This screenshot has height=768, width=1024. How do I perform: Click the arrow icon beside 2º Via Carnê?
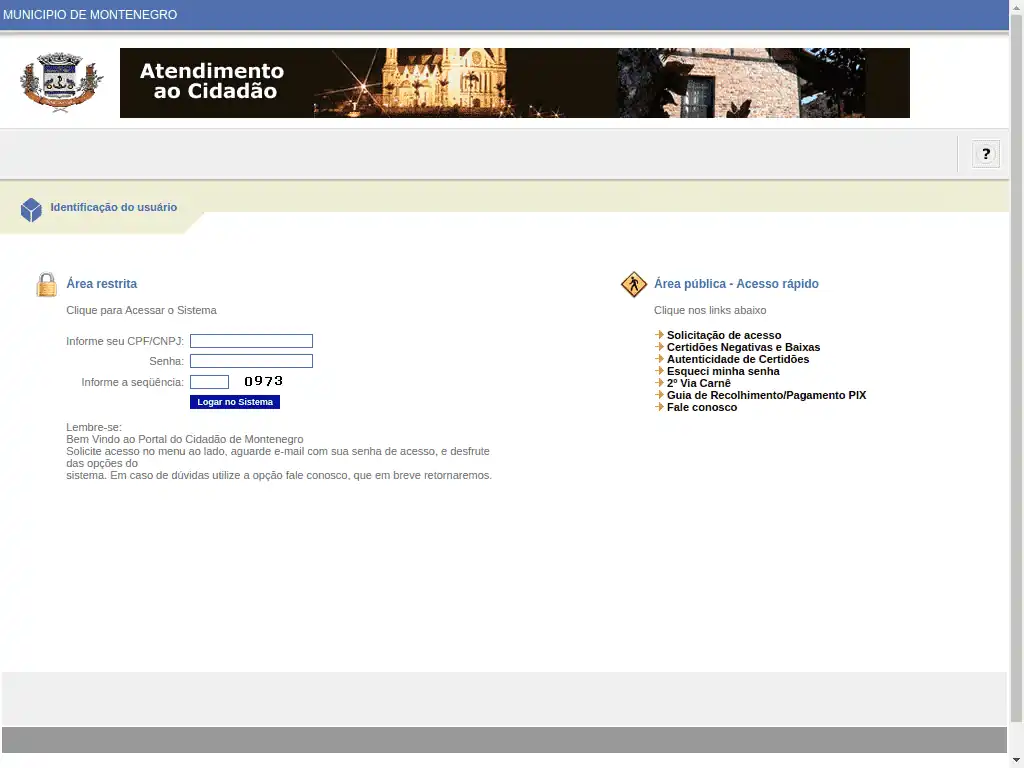click(x=659, y=383)
